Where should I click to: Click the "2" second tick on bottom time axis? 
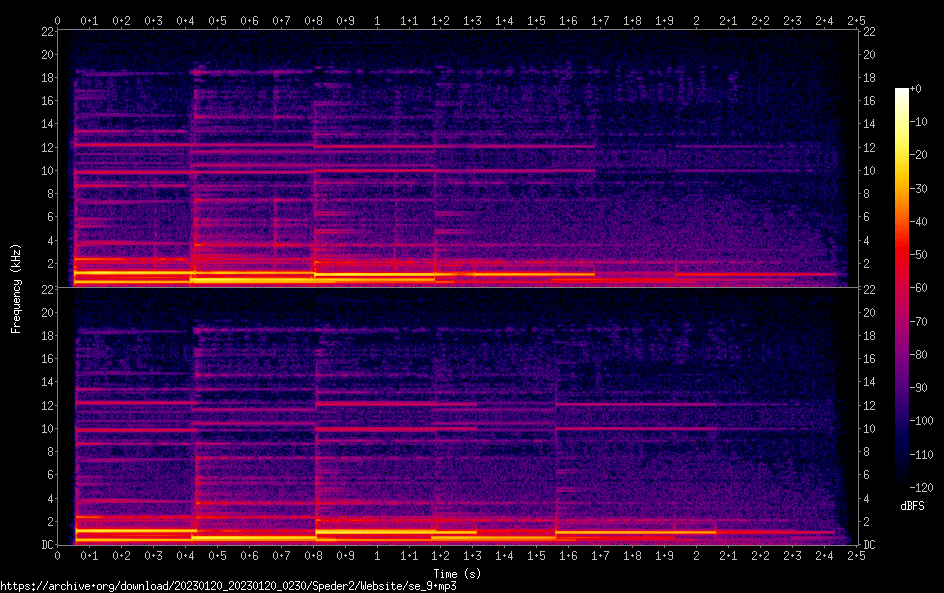coord(696,555)
